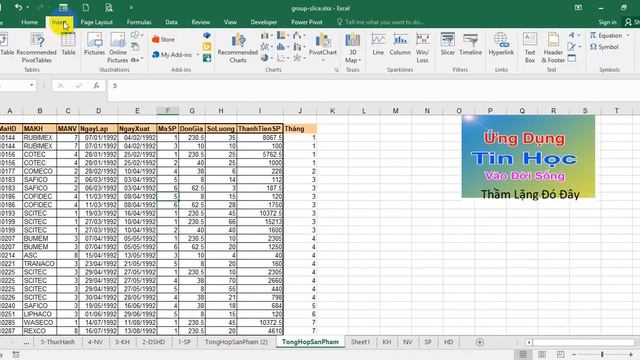The width and height of the screenshot is (640, 360).
Task: Insert an Equation
Action: pyautogui.click(x=606, y=36)
